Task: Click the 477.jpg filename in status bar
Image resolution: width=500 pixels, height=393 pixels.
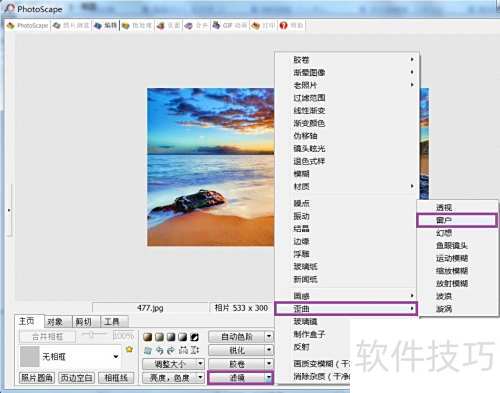Action: pos(150,308)
